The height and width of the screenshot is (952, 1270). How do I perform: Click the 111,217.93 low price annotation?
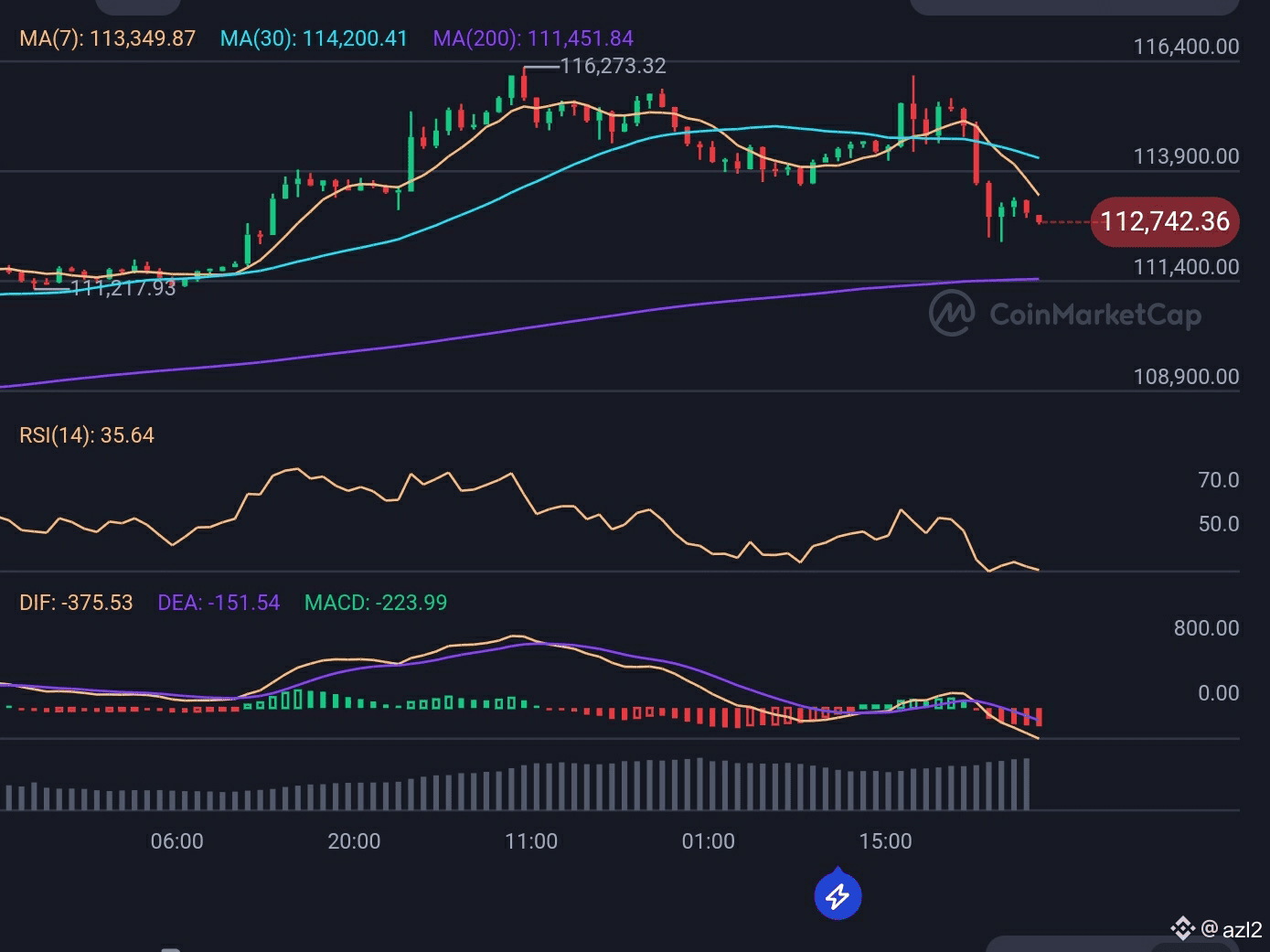point(123,289)
